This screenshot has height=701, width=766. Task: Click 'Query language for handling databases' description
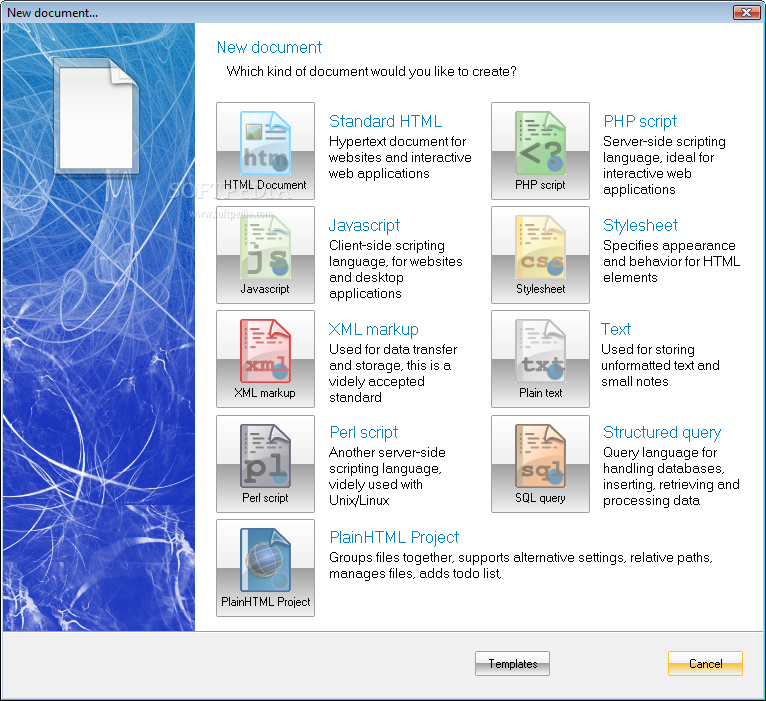click(x=671, y=476)
